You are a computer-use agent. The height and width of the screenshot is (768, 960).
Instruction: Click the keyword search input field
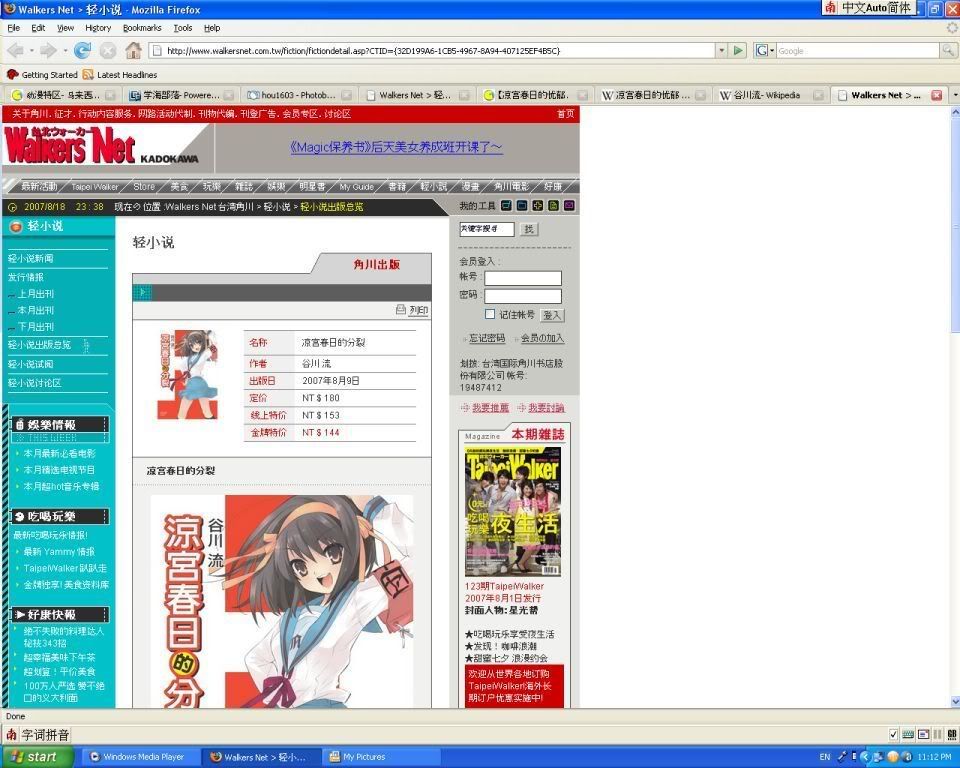487,229
